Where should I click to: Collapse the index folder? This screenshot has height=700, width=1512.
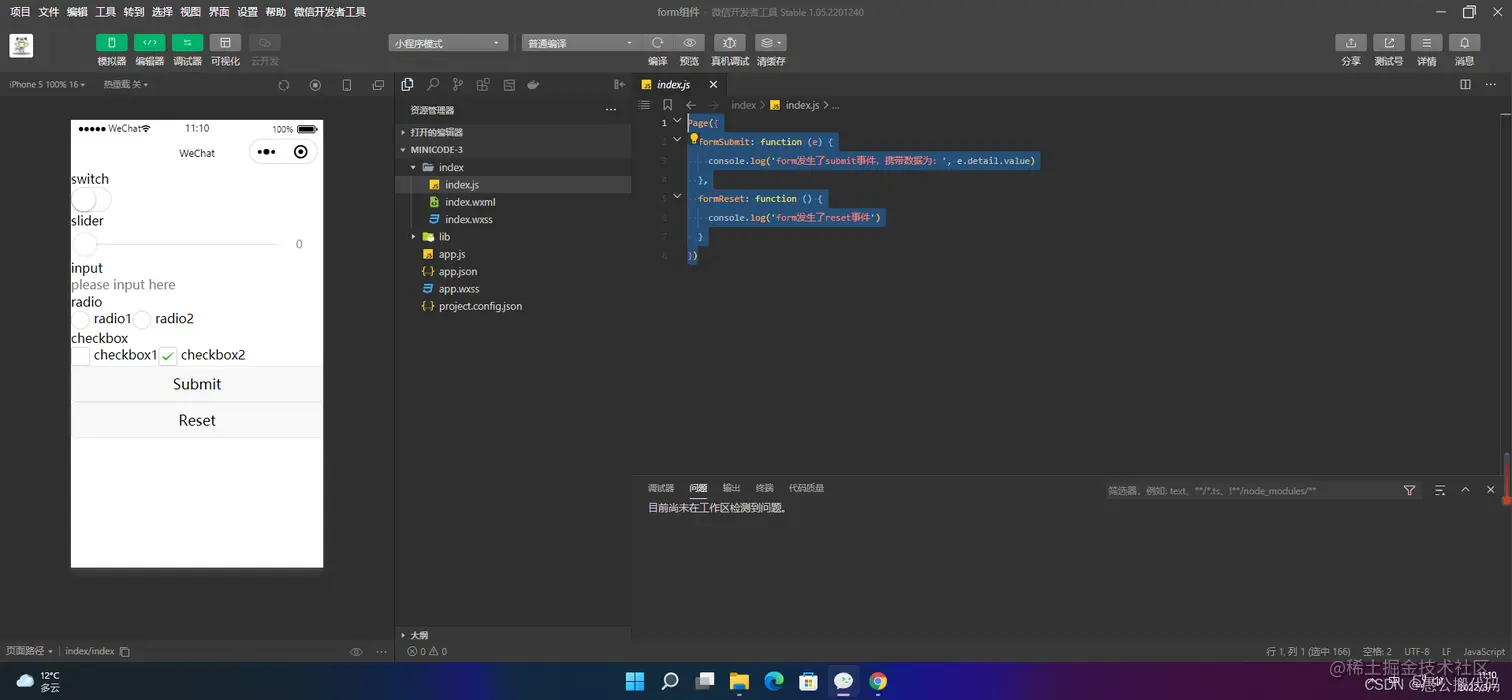coord(513,167)
